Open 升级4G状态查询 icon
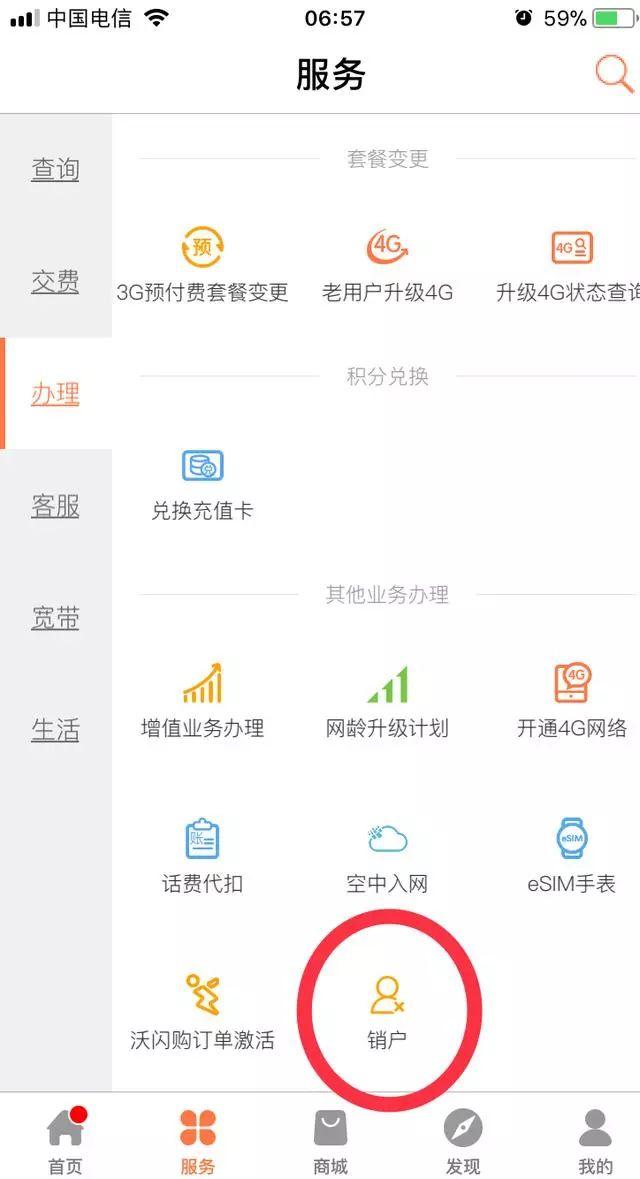The width and height of the screenshot is (640, 1179). click(x=572, y=248)
